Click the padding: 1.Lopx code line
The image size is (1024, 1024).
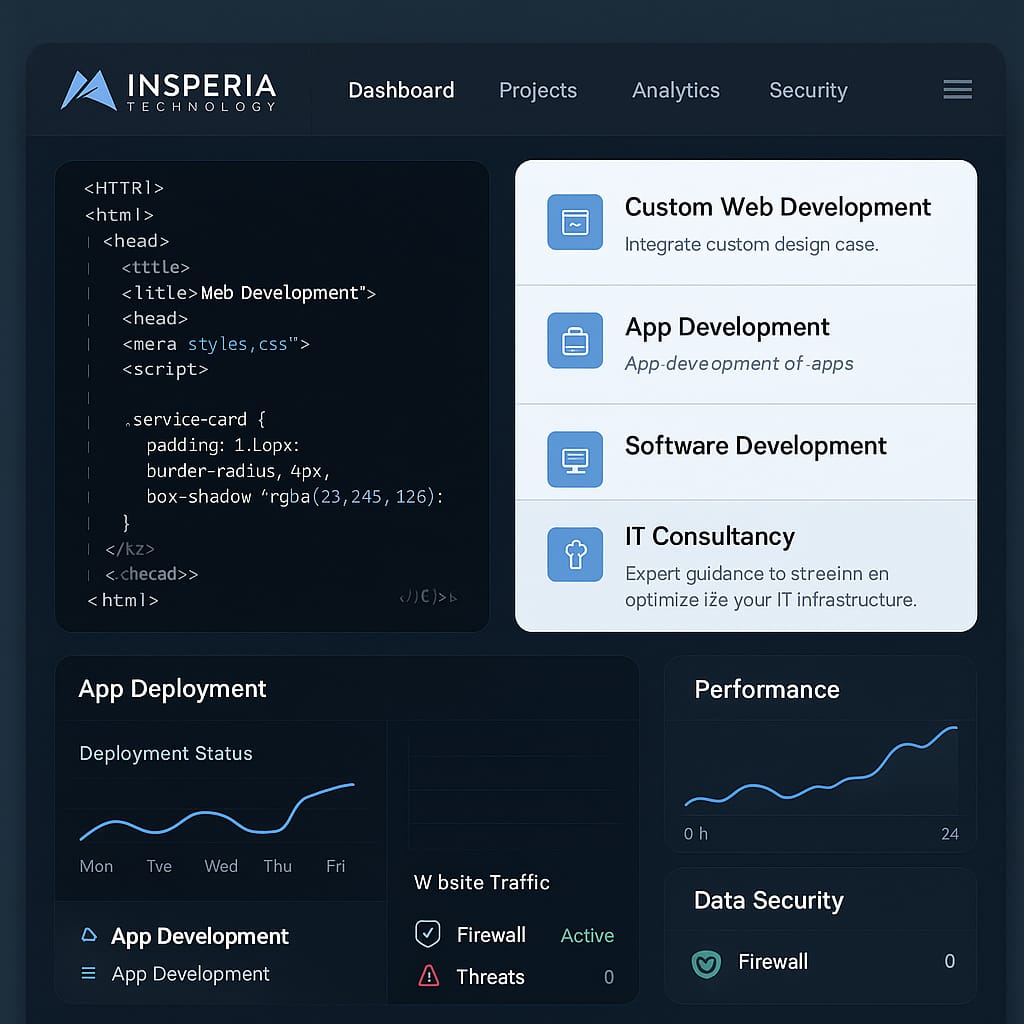tap(223, 445)
